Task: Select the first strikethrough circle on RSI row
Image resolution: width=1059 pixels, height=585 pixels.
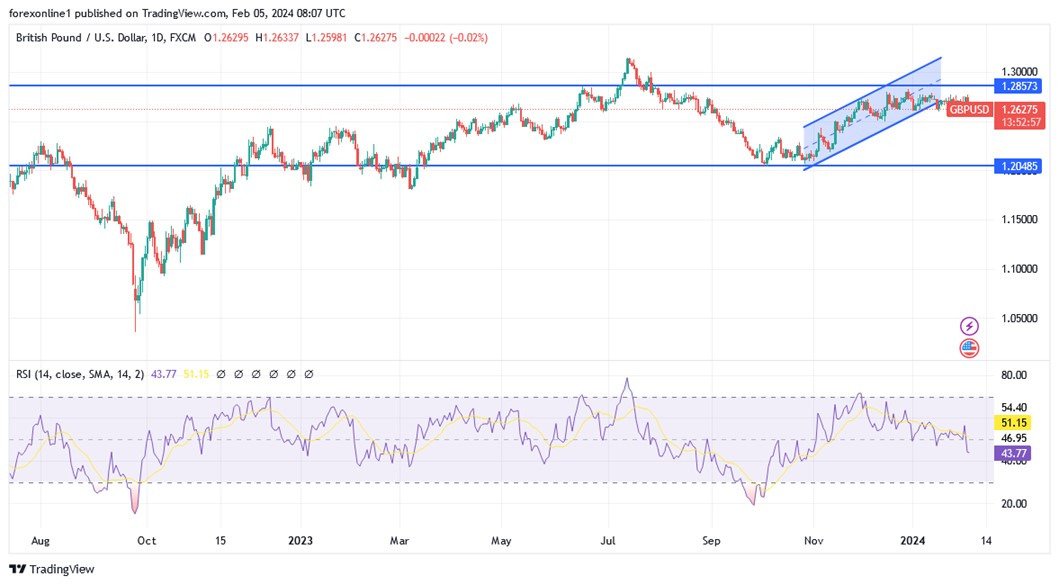Action: coord(222,373)
